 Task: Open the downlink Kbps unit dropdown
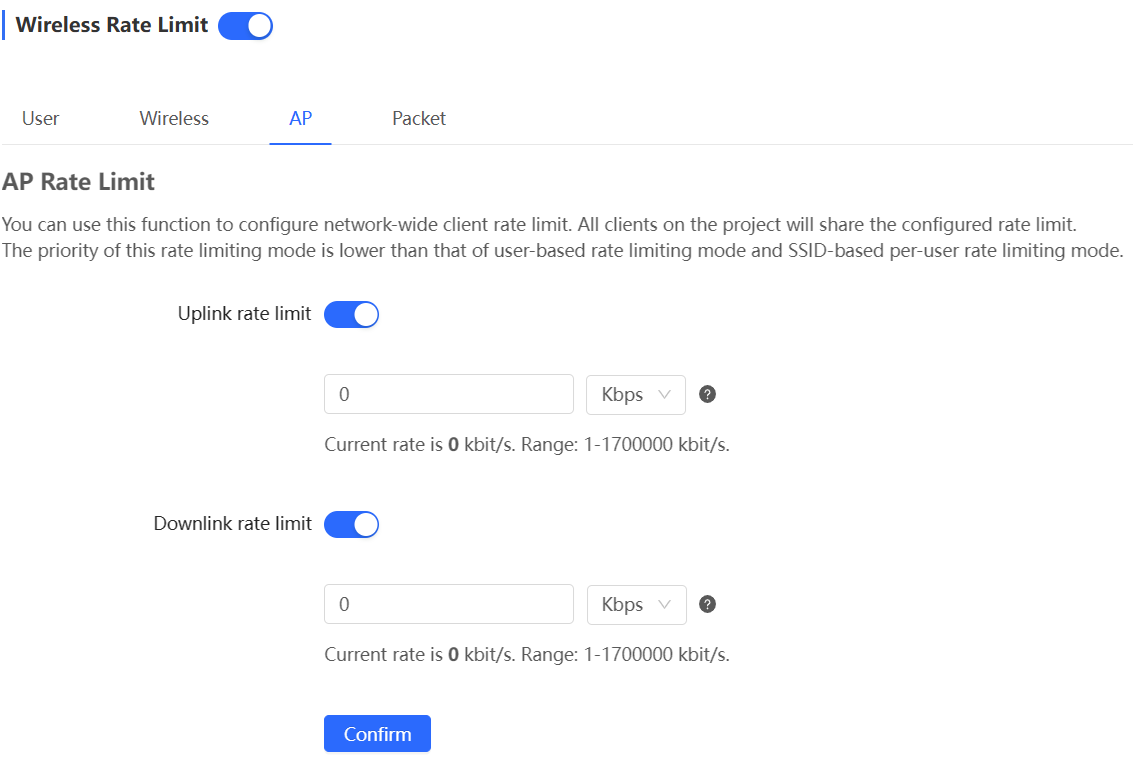pyautogui.click(x=636, y=604)
